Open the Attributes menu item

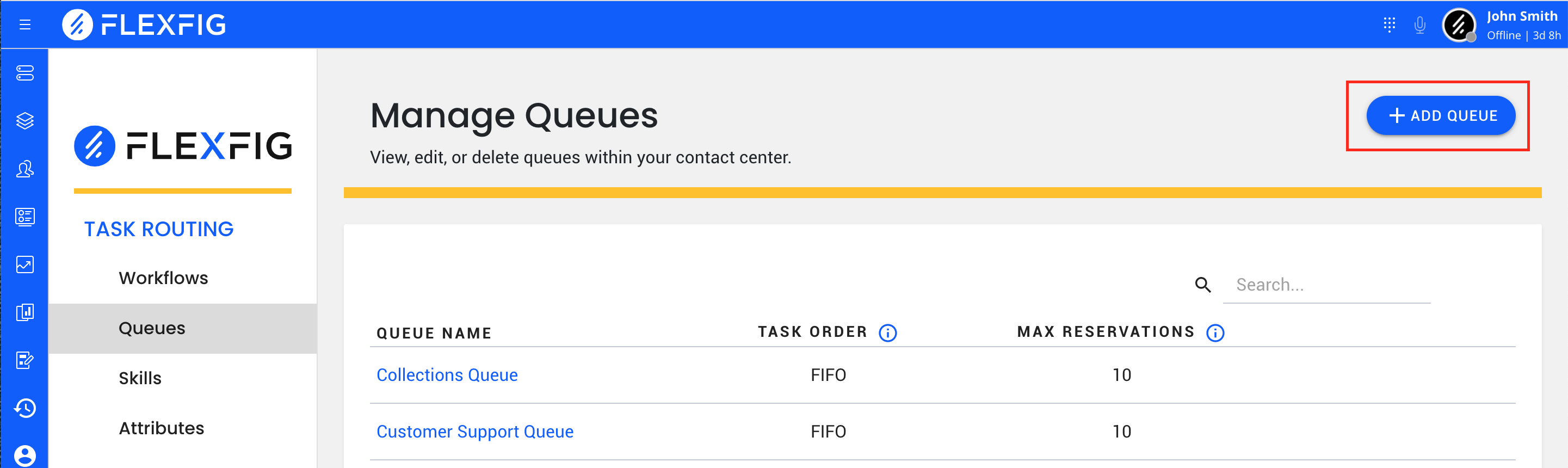coord(161,428)
